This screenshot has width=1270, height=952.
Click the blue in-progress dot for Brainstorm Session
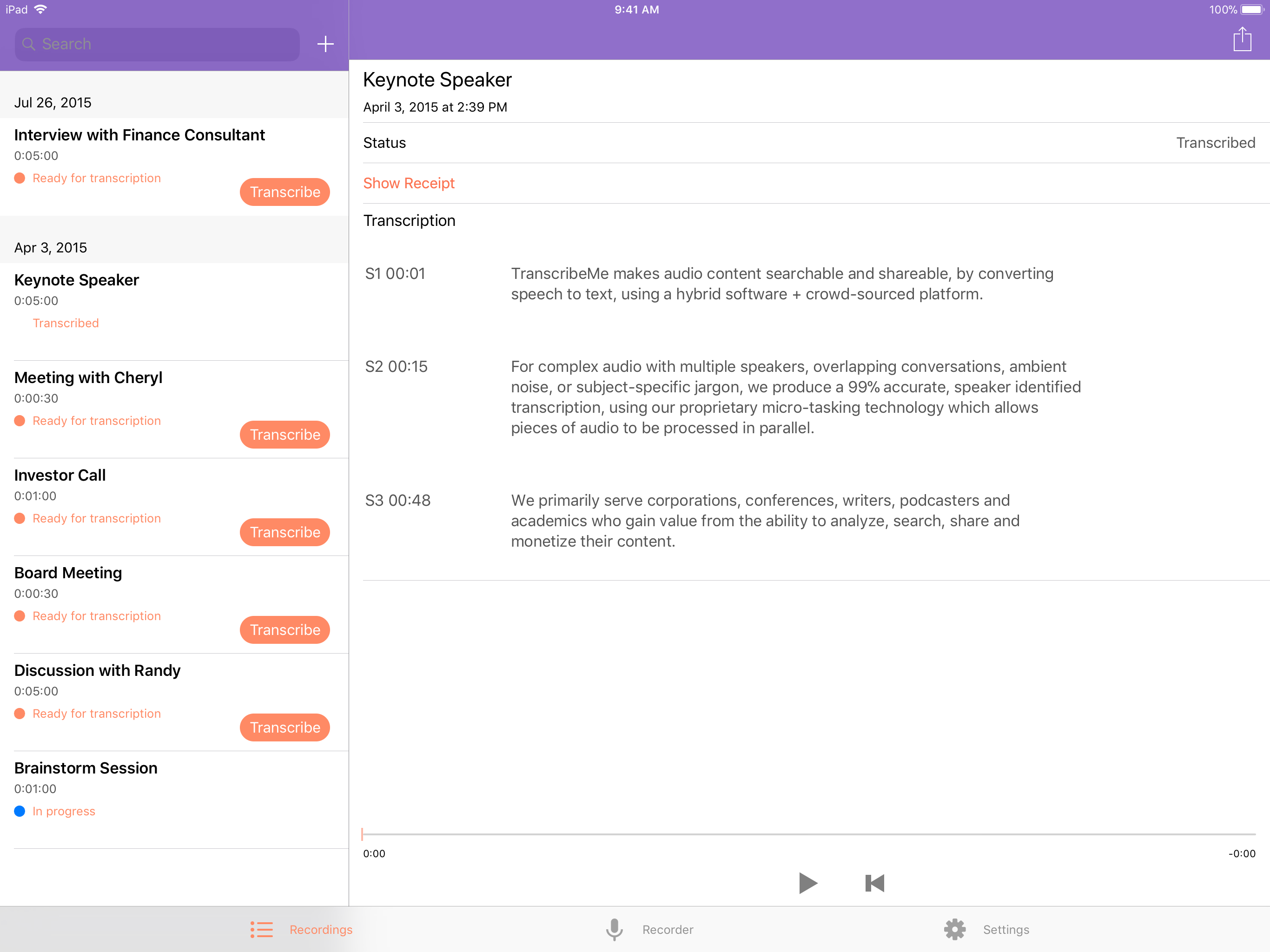20,811
